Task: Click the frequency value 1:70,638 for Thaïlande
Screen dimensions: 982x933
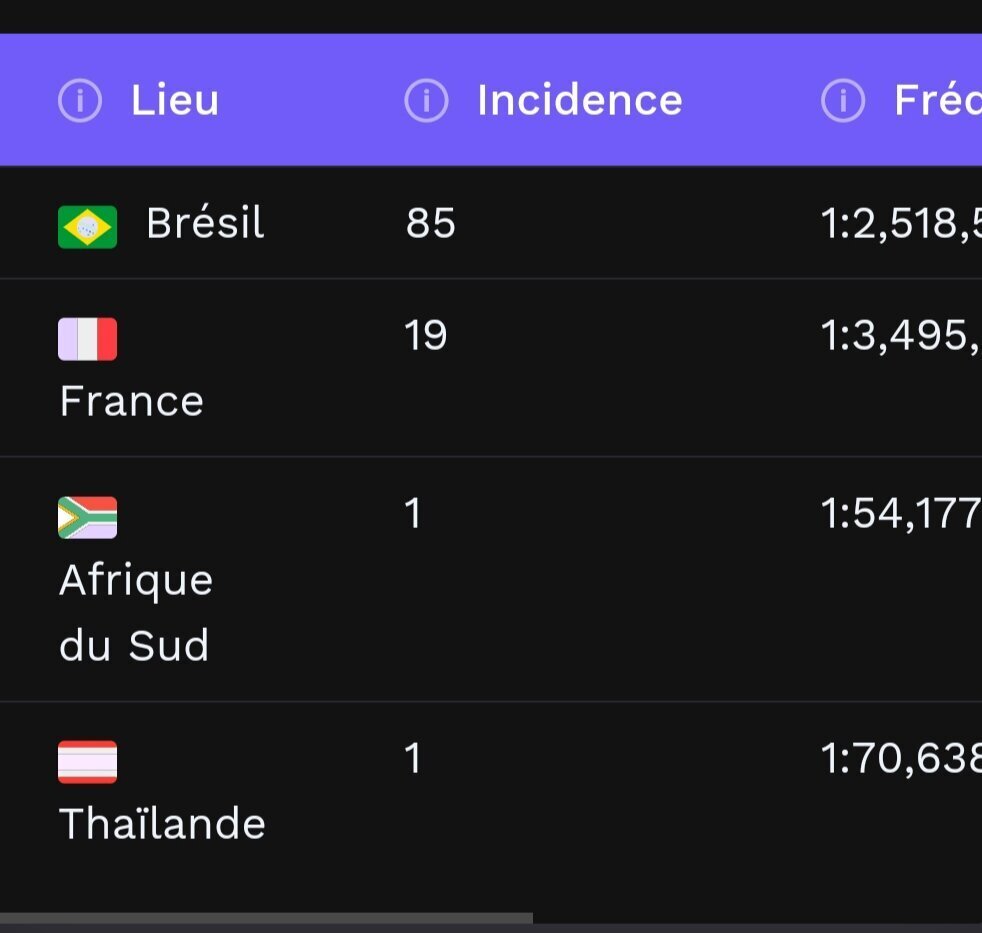Action: click(901, 758)
